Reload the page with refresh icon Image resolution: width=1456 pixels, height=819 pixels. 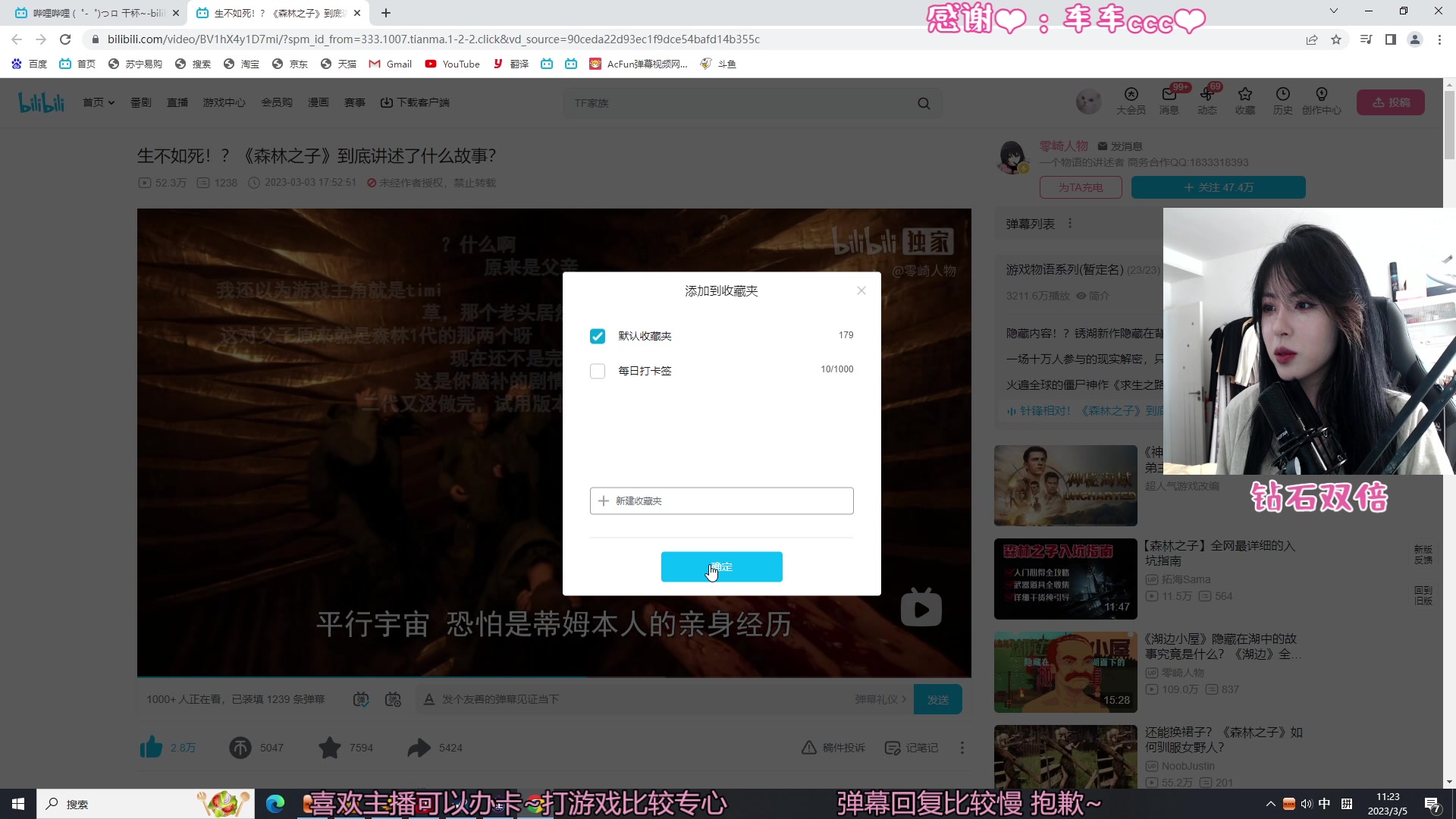[x=65, y=39]
